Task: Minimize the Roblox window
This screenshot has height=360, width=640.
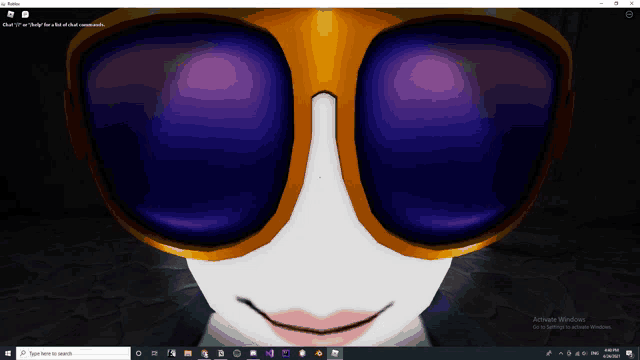Action: click(x=601, y=3)
